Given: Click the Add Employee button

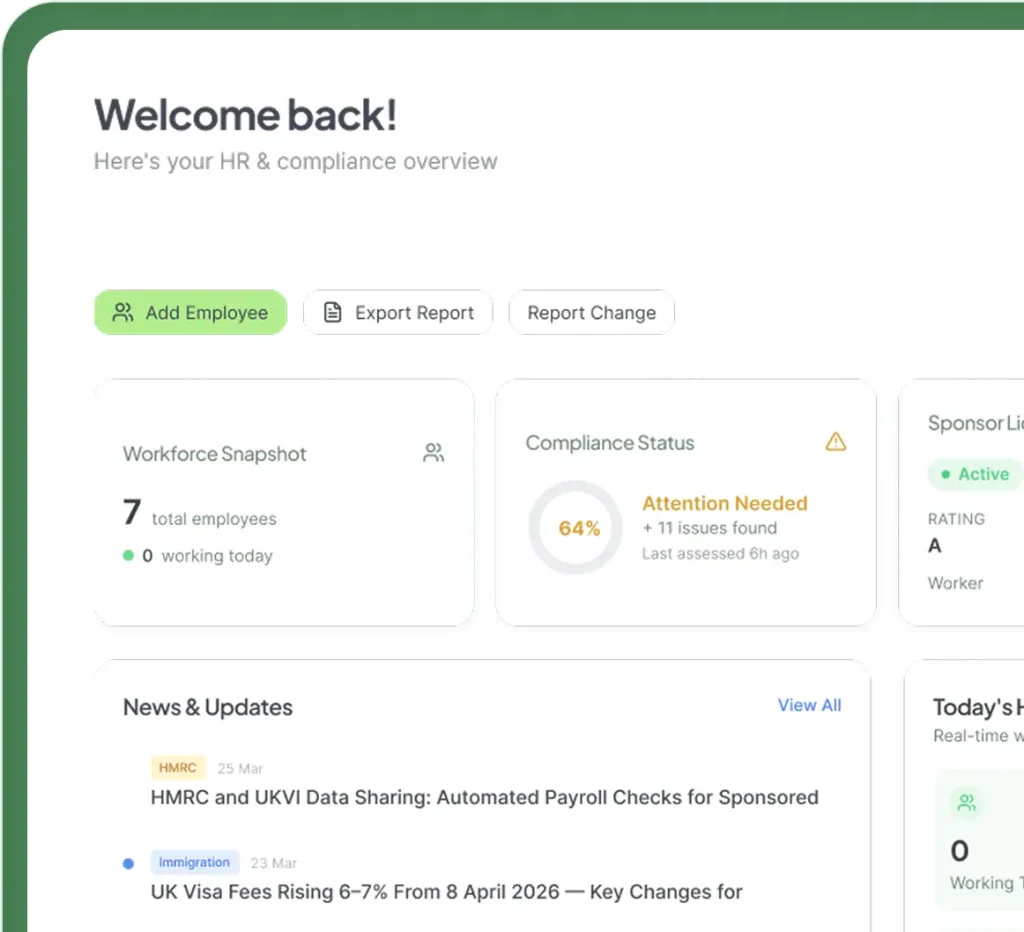Looking at the screenshot, I should click(x=191, y=312).
